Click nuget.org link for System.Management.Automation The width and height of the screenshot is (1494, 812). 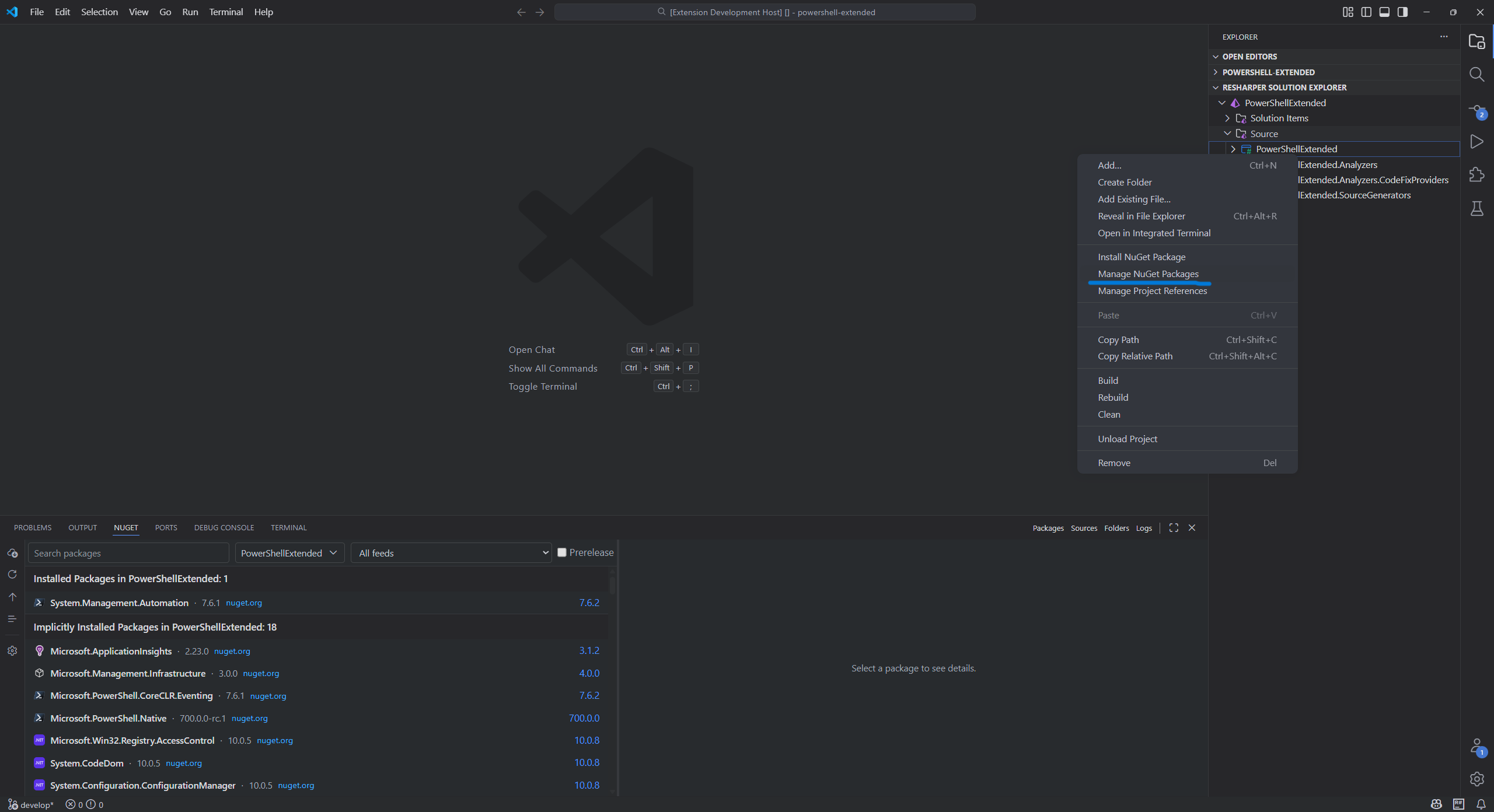pos(244,603)
